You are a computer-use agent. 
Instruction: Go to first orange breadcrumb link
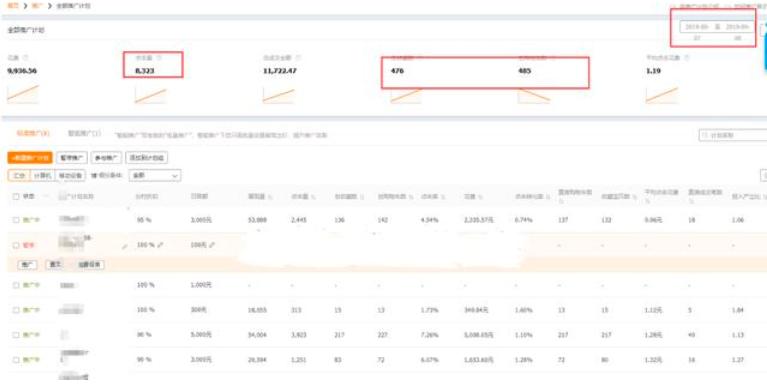point(13,6)
